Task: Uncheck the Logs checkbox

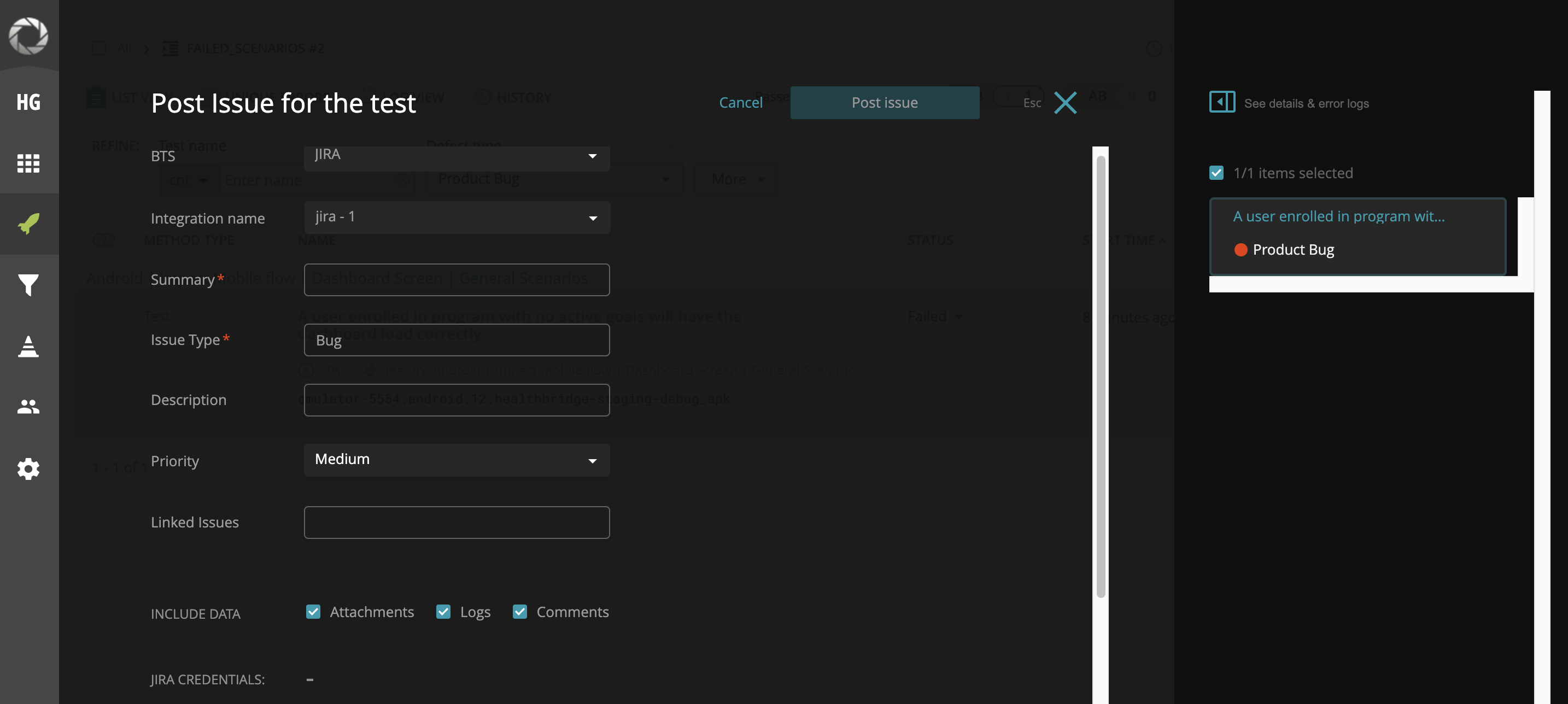Action: [x=443, y=612]
